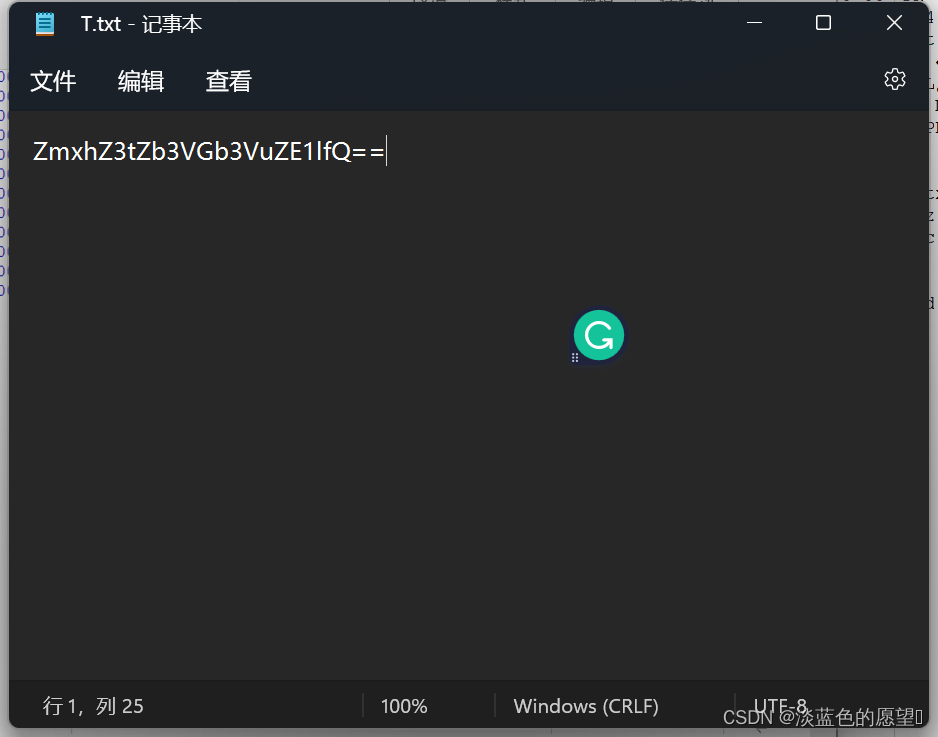Open Notepad settings via the gear icon

pos(894,79)
